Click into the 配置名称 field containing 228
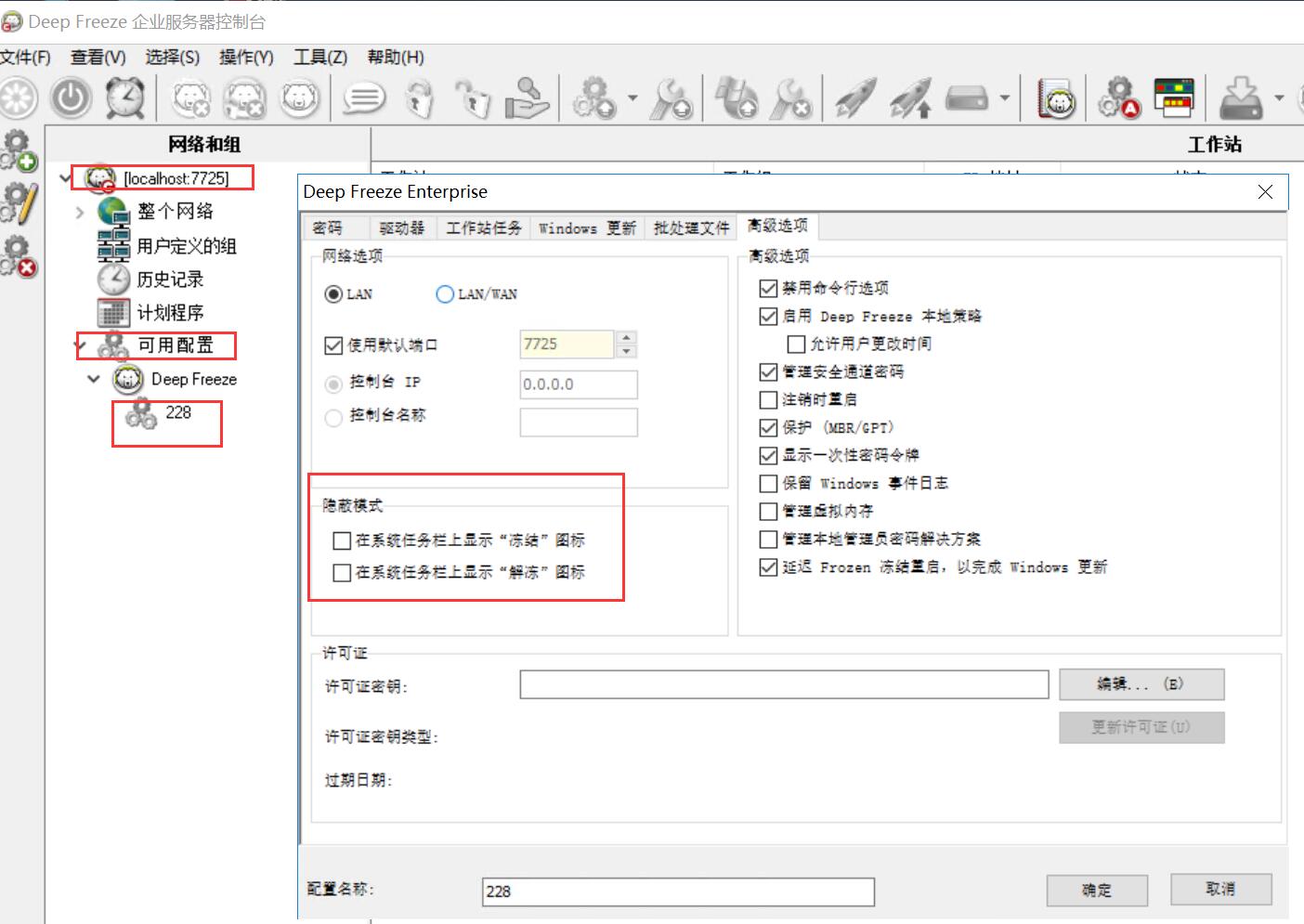This screenshot has height=924, width=1304. tap(678, 891)
